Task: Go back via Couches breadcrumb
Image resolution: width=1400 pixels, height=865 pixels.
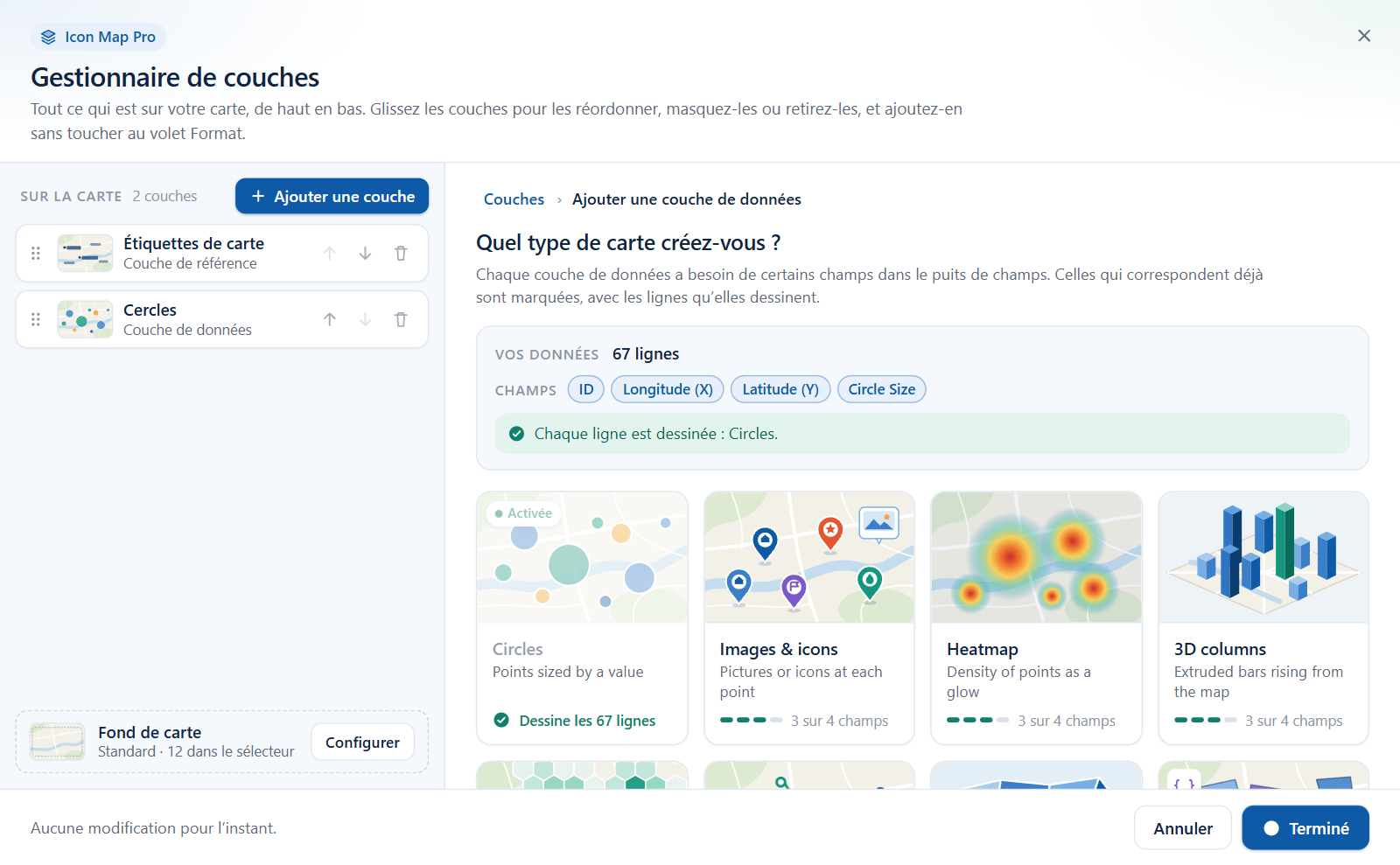Action: tap(514, 199)
